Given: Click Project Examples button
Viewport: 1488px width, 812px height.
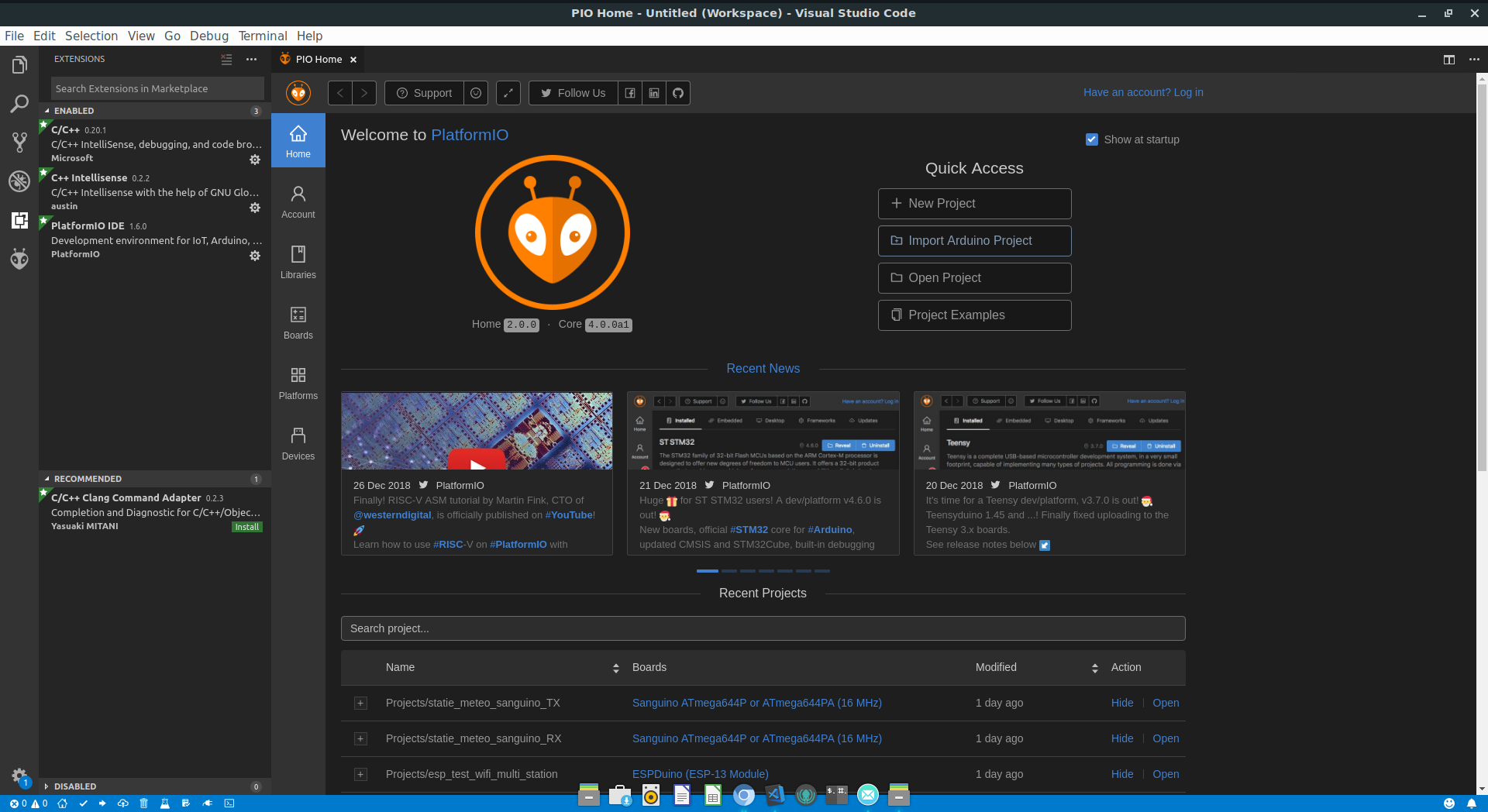Looking at the screenshot, I should point(974,315).
